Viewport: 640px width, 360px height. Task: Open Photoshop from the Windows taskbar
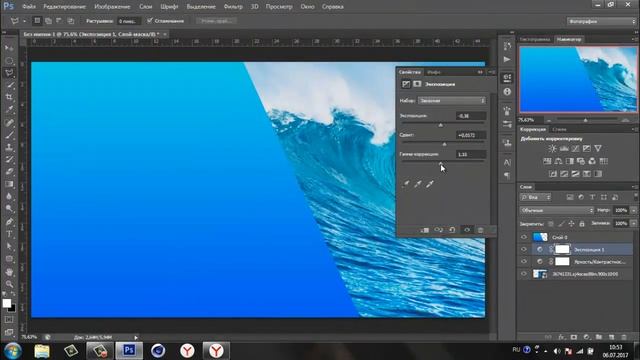point(129,350)
